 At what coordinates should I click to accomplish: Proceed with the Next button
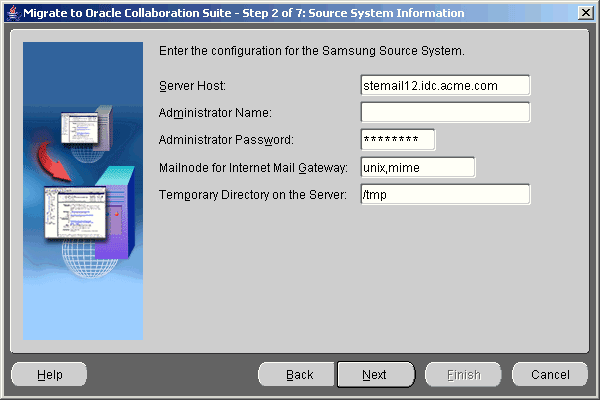tap(376, 374)
